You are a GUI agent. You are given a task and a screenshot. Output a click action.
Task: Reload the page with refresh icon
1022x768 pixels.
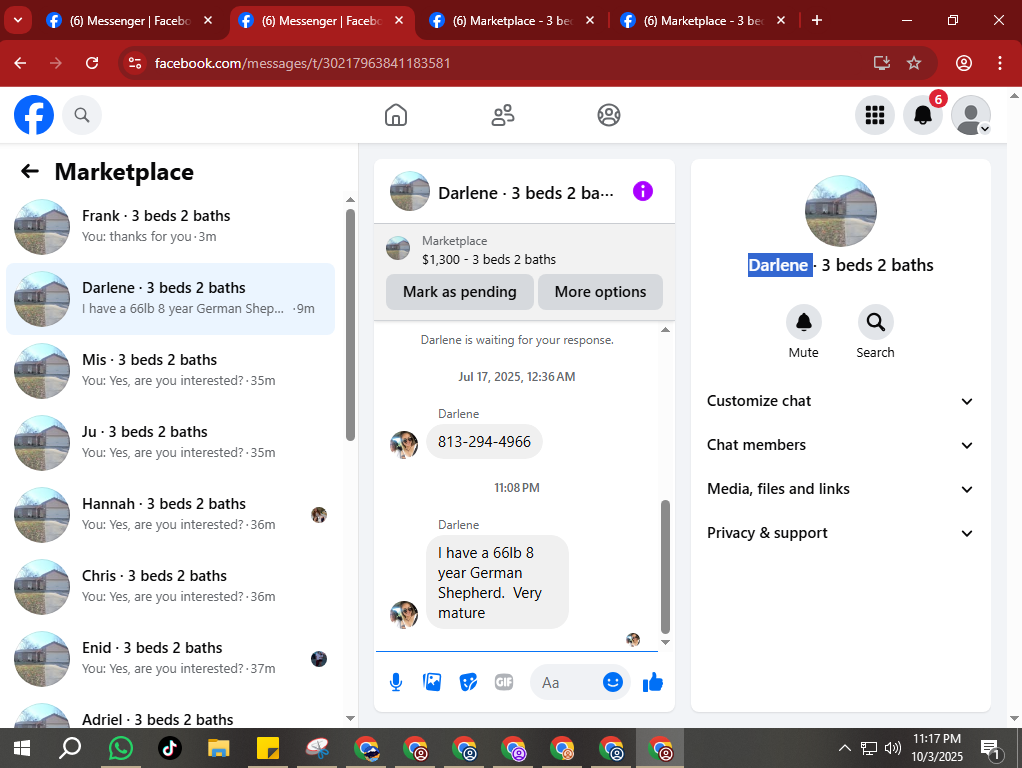pos(92,63)
